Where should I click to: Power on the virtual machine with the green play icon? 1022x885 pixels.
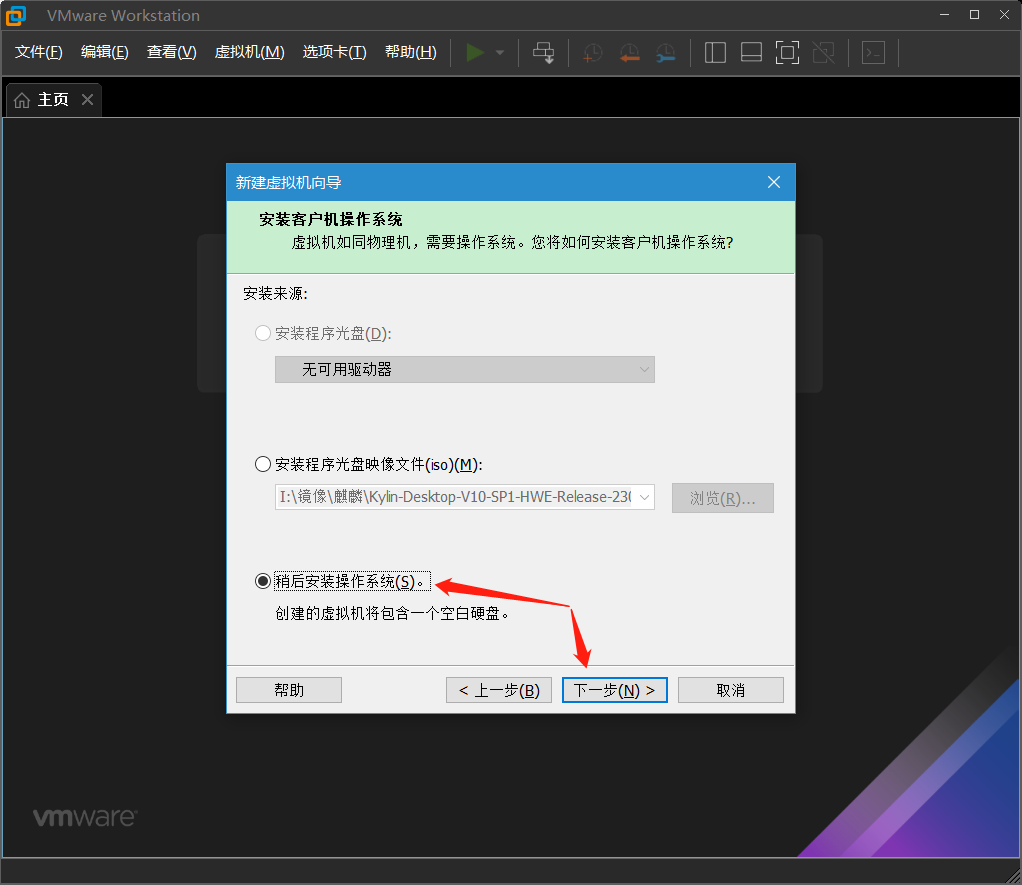[475, 53]
